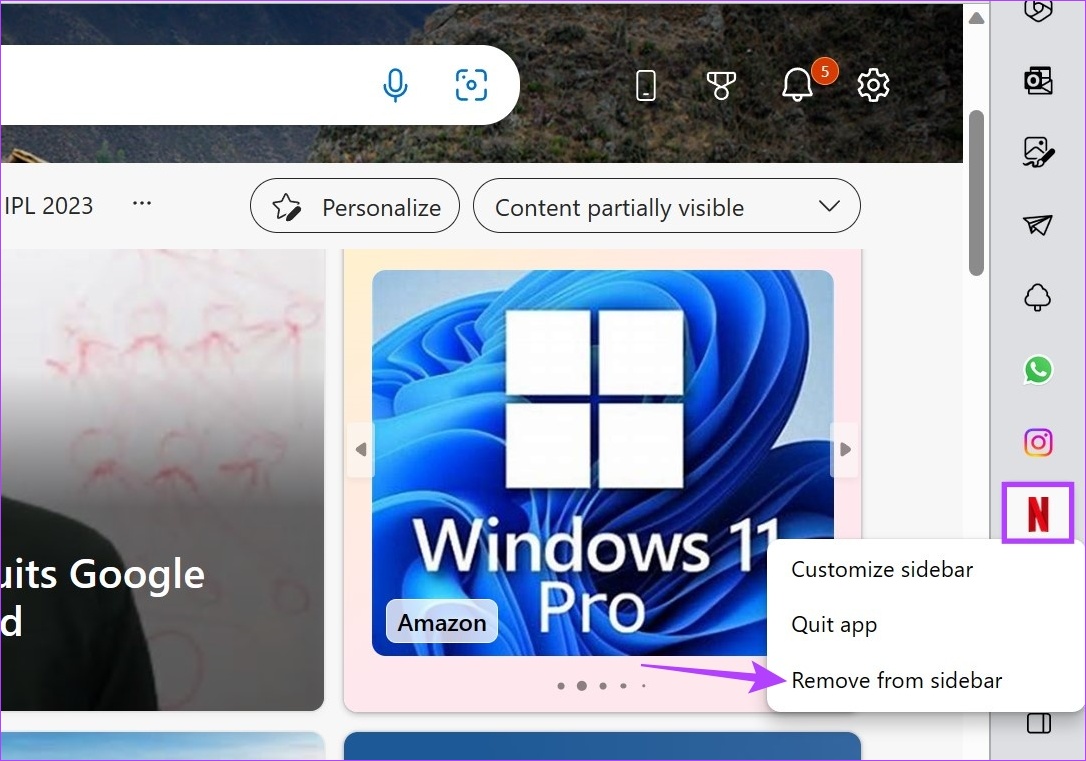Go to next carousel slide arrow

[x=844, y=449]
